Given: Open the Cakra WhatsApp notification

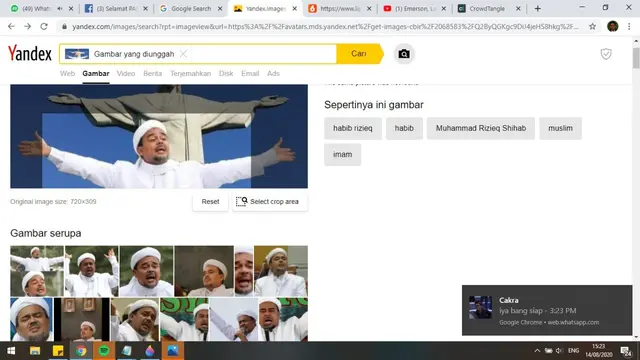Looking at the screenshot, I should pos(547,310).
